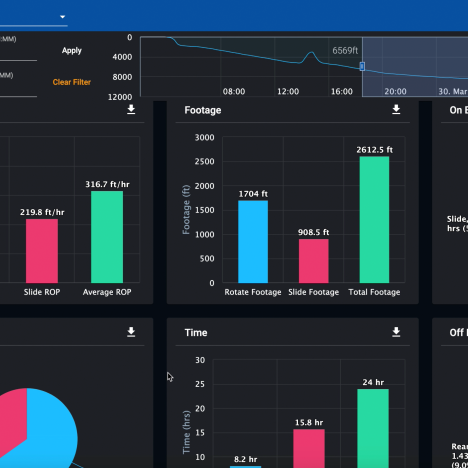Select the Average ROP axis label
468x468 pixels.
coord(107,292)
